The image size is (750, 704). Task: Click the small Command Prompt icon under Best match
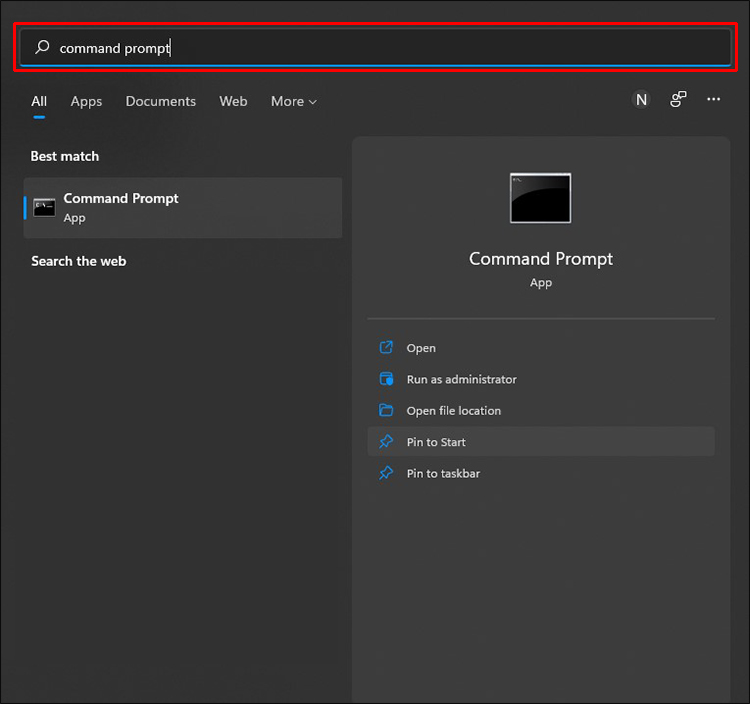[44, 207]
